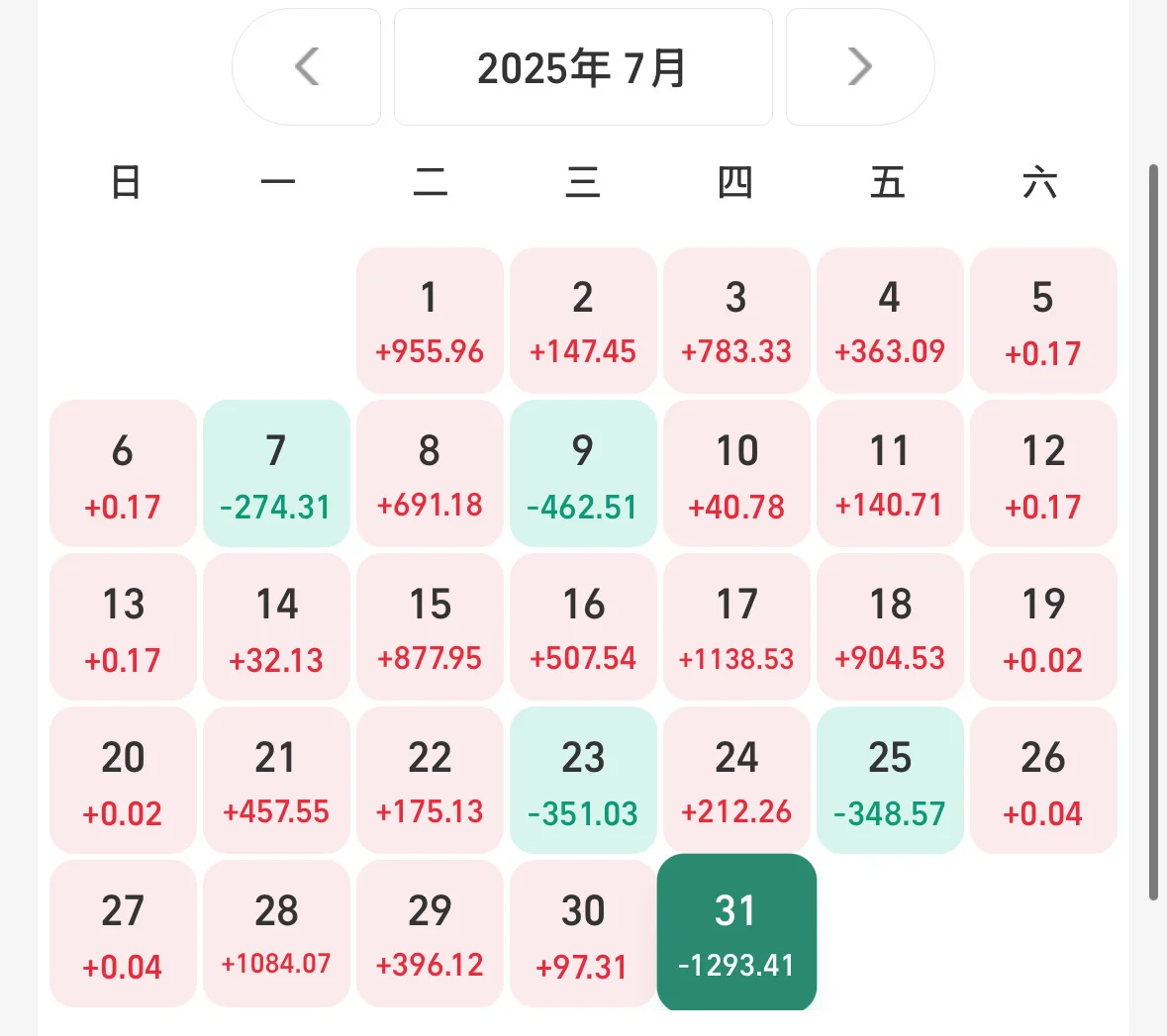Choose day 29 showing +396.12
This screenshot has height=1036, width=1167.
pyautogui.click(x=430, y=933)
